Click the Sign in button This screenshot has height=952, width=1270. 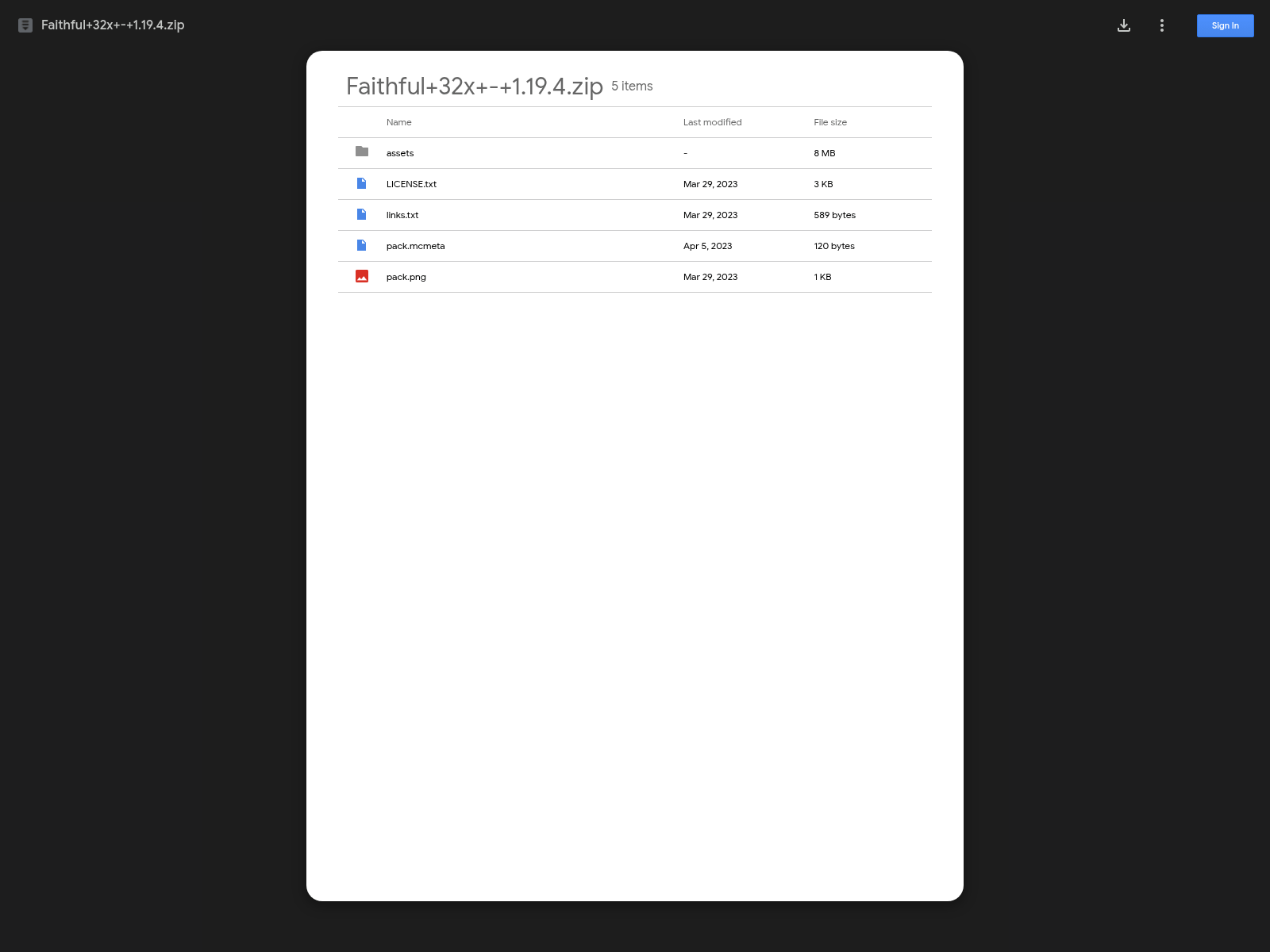1226,25
